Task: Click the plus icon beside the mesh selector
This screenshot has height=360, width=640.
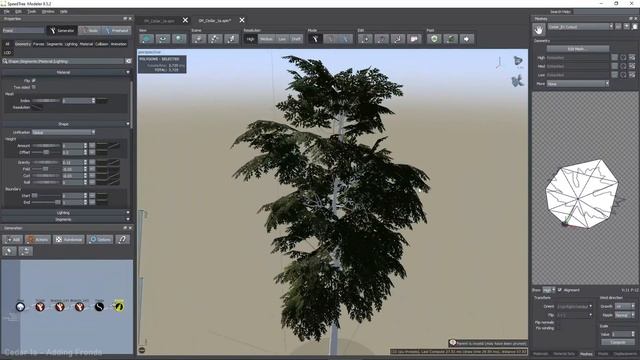Action: (627, 27)
